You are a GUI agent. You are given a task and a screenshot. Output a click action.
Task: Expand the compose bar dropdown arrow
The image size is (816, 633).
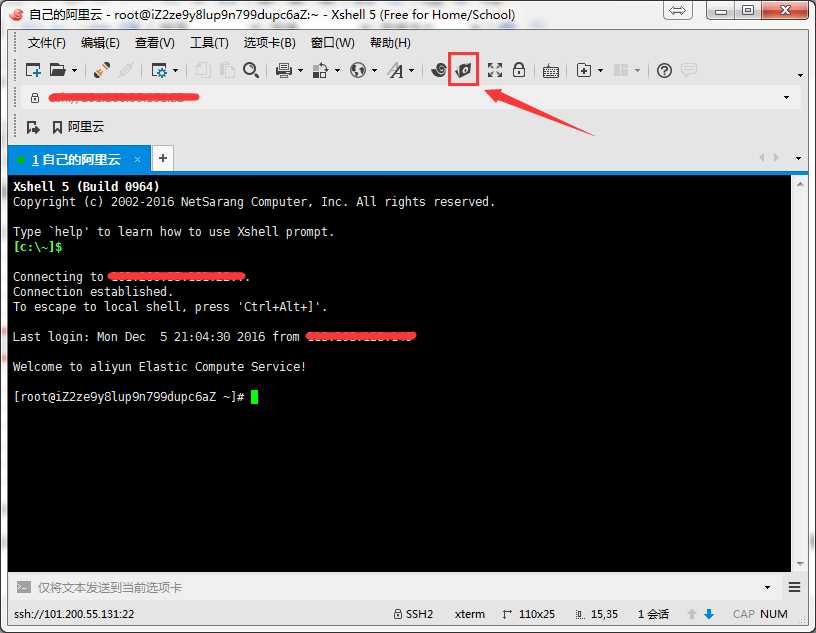pyautogui.click(x=767, y=588)
